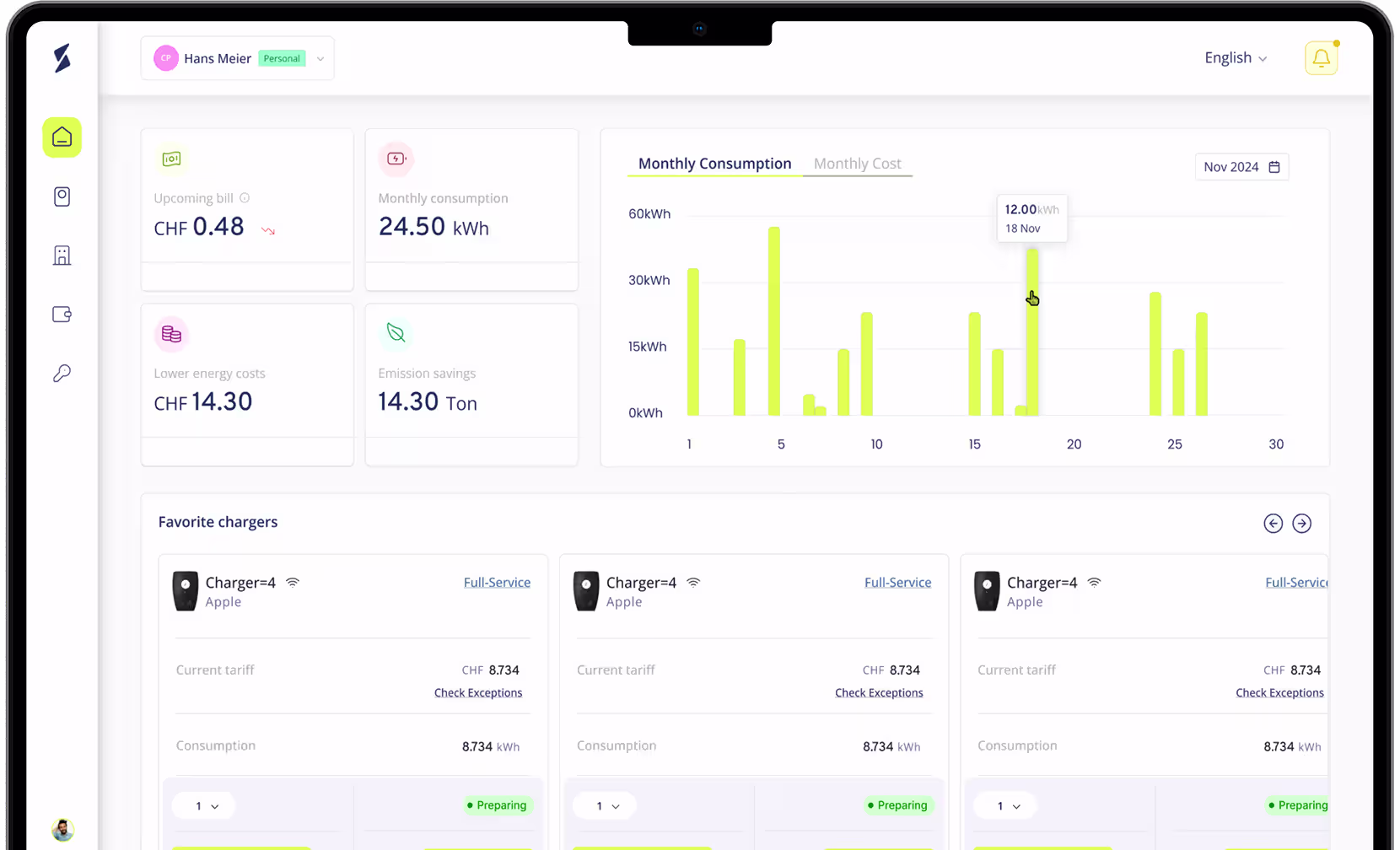Click the first Charger=4 device thumbnail
The width and height of the screenshot is (1400, 850).
pos(186,591)
